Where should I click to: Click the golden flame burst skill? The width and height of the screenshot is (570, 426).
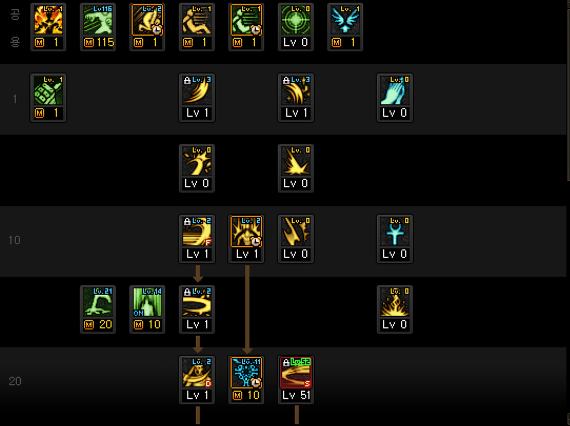(x=394, y=309)
